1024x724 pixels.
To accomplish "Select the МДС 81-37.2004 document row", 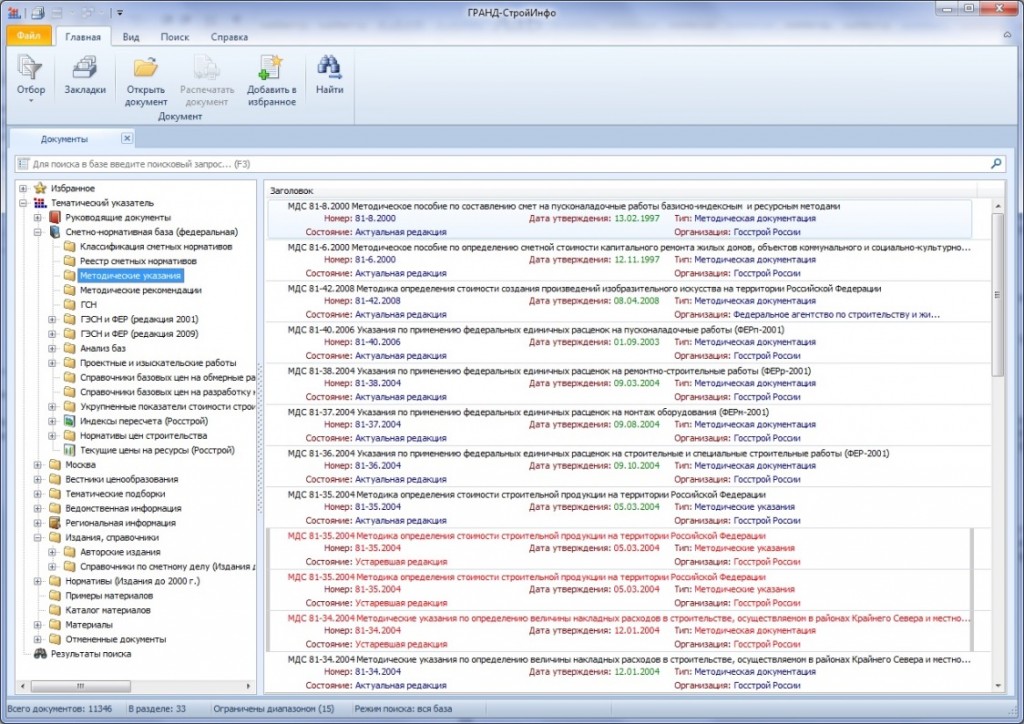I will (620, 424).
